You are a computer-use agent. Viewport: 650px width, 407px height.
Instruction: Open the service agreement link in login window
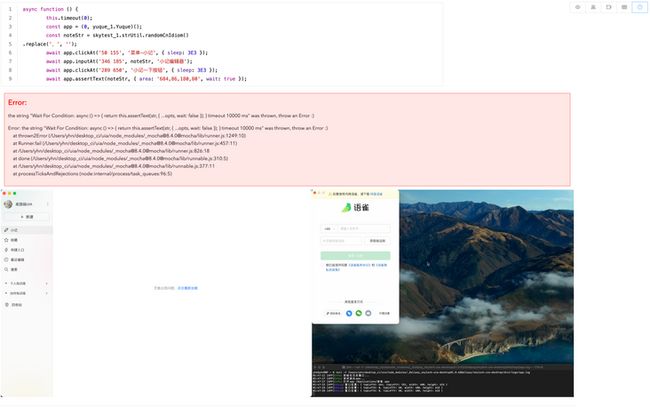click(x=359, y=265)
